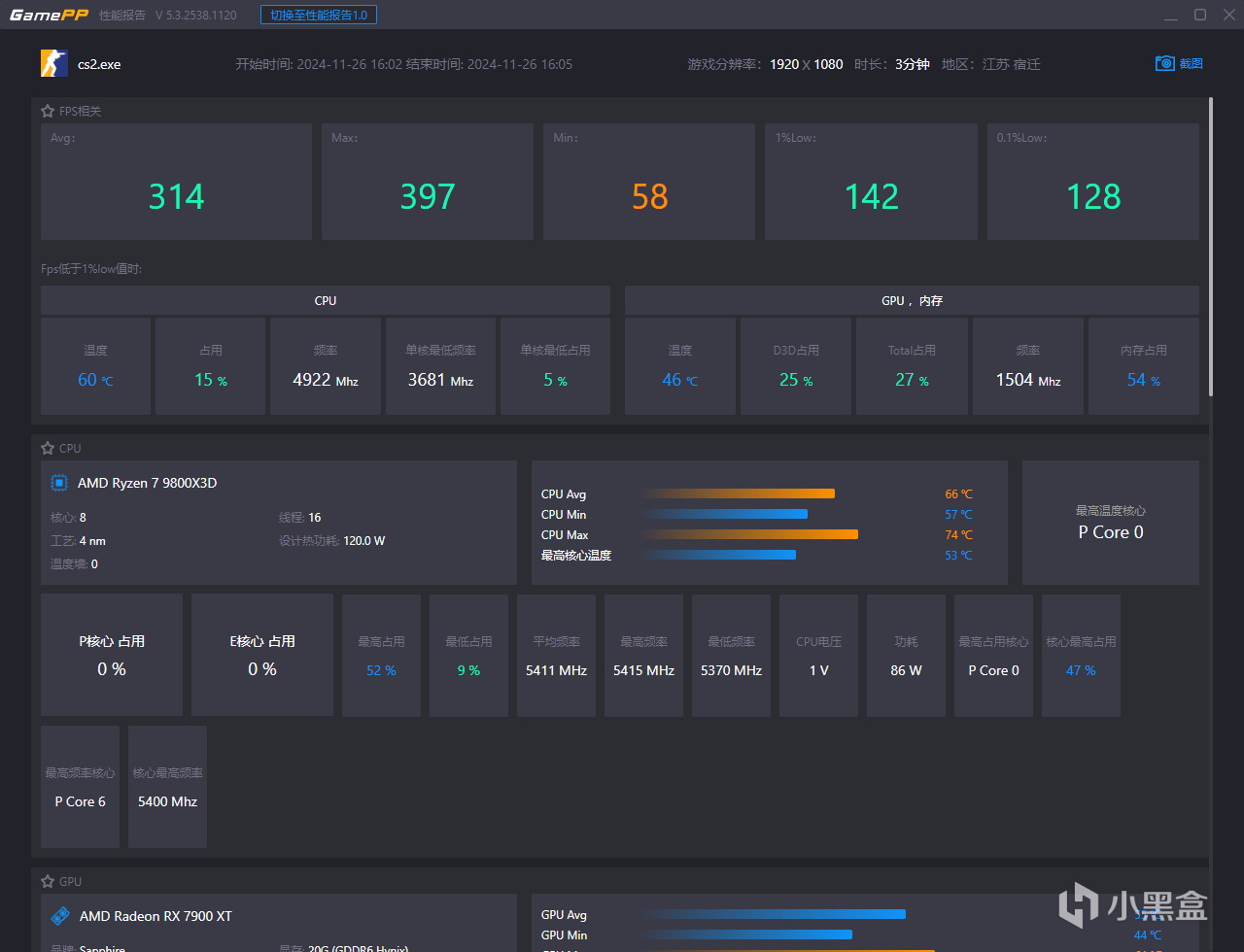Toggle the star beside the GPU section
Viewport: 1244px width, 952px height.
48,882
